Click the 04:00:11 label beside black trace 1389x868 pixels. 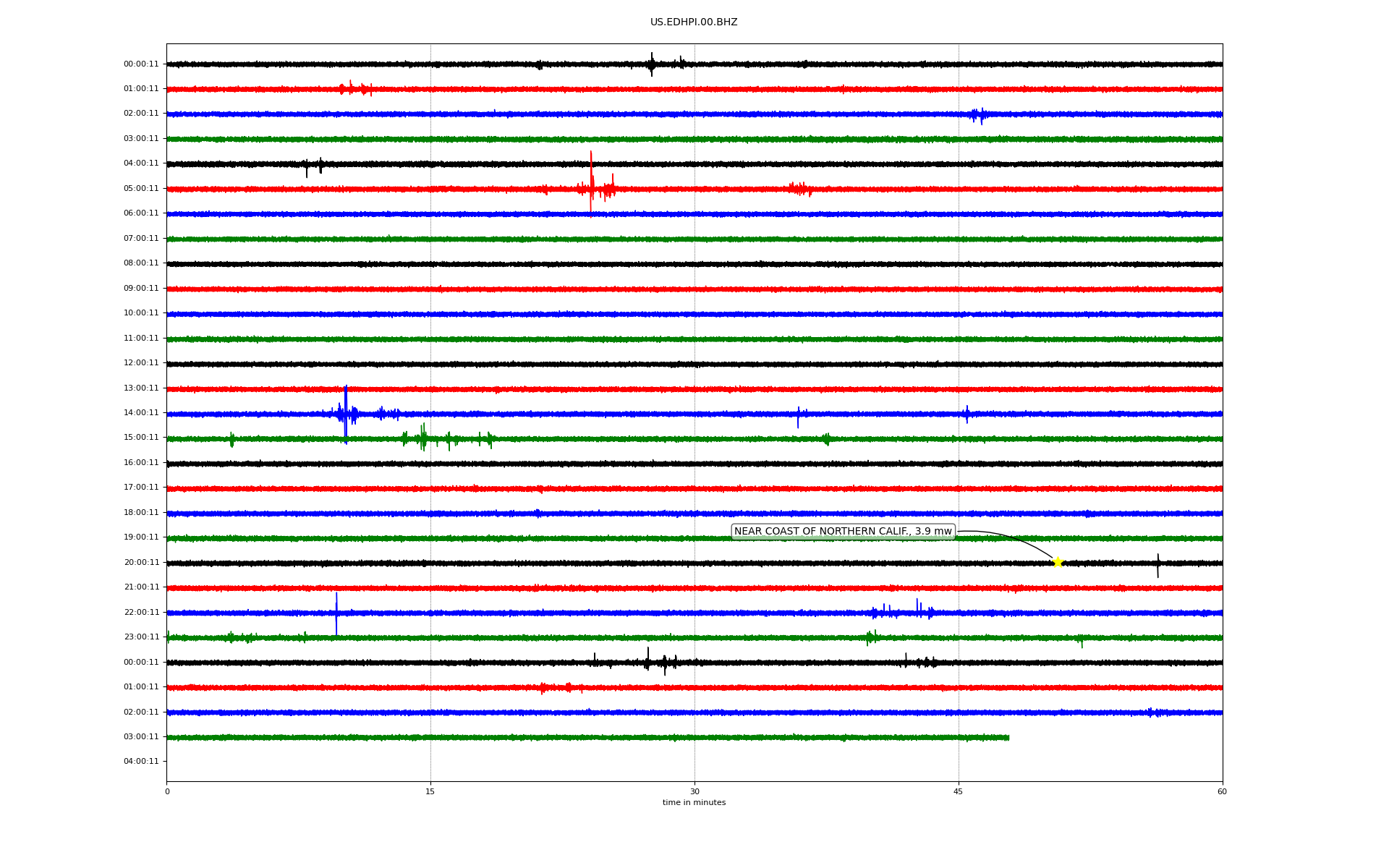tap(141, 163)
